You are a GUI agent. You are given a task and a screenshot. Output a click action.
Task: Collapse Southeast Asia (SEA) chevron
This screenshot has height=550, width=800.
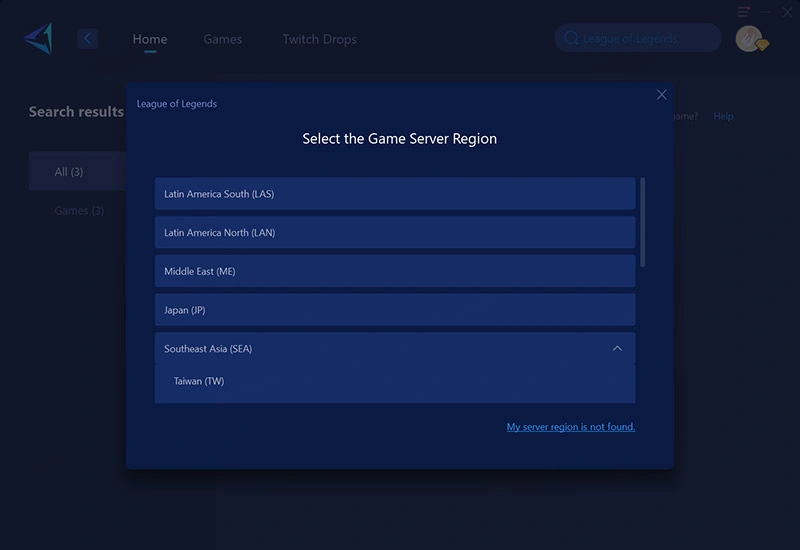click(617, 348)
